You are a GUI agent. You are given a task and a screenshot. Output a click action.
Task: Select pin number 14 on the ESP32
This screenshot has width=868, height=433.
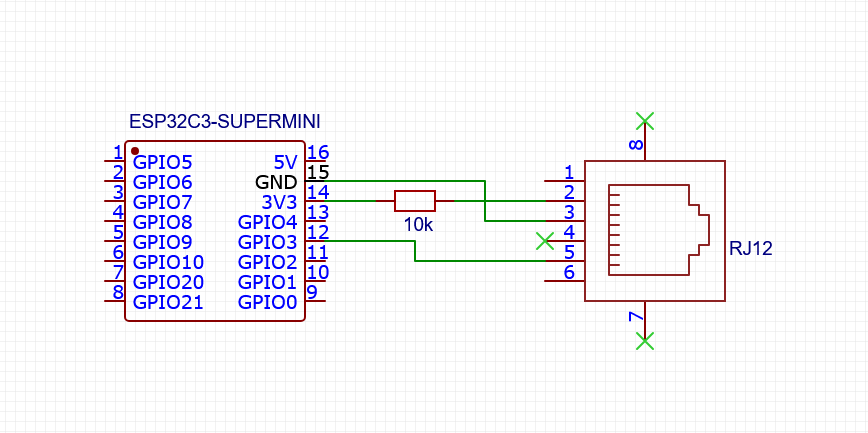click(318, 192)
